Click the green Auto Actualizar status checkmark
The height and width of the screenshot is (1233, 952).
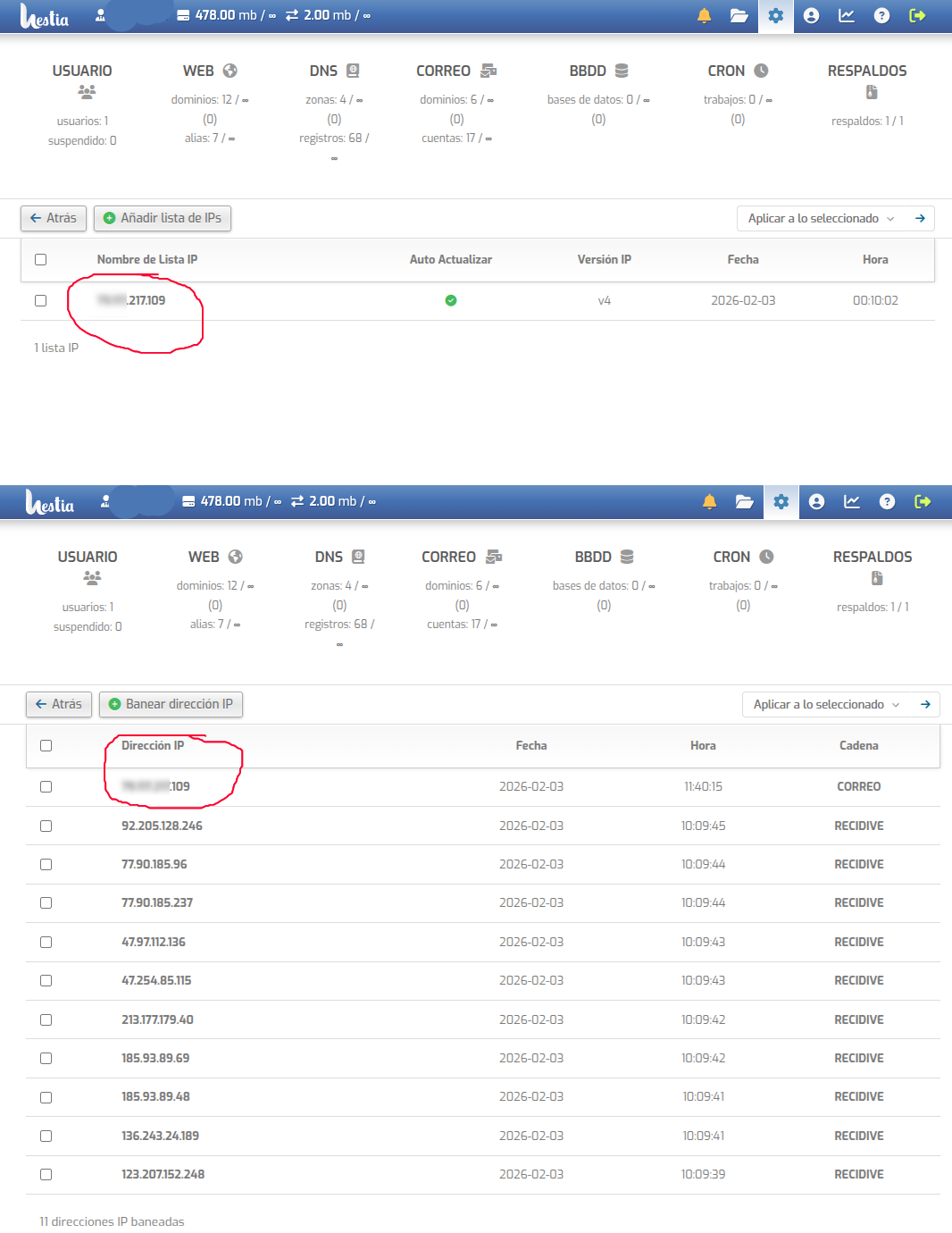pos(451,301)
